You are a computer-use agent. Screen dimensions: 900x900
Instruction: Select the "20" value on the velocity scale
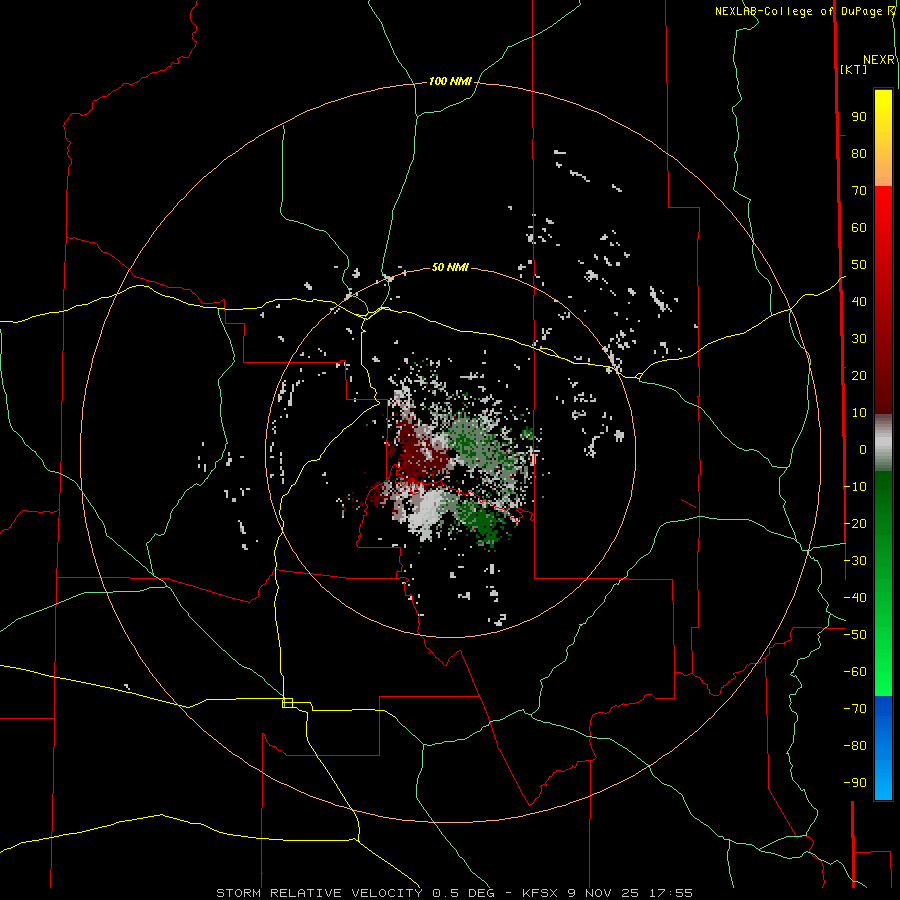tap(859, 376)
